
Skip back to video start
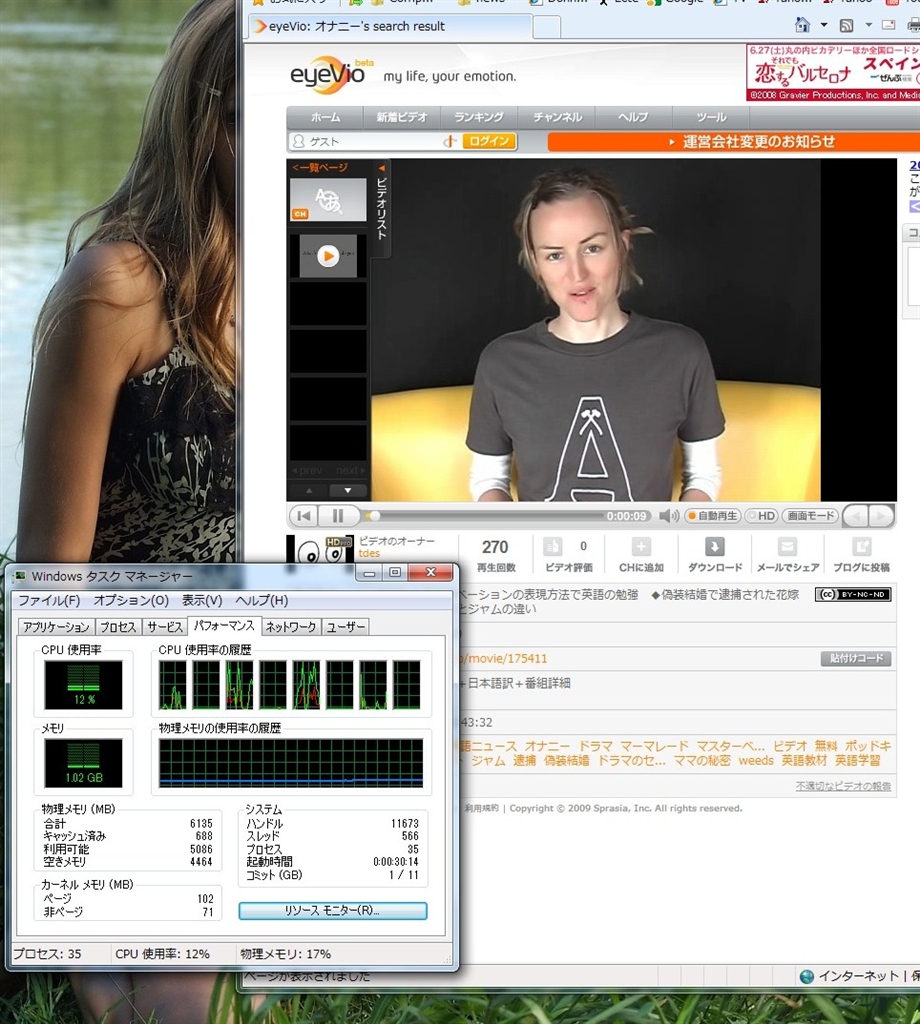[x=304, y=516]
